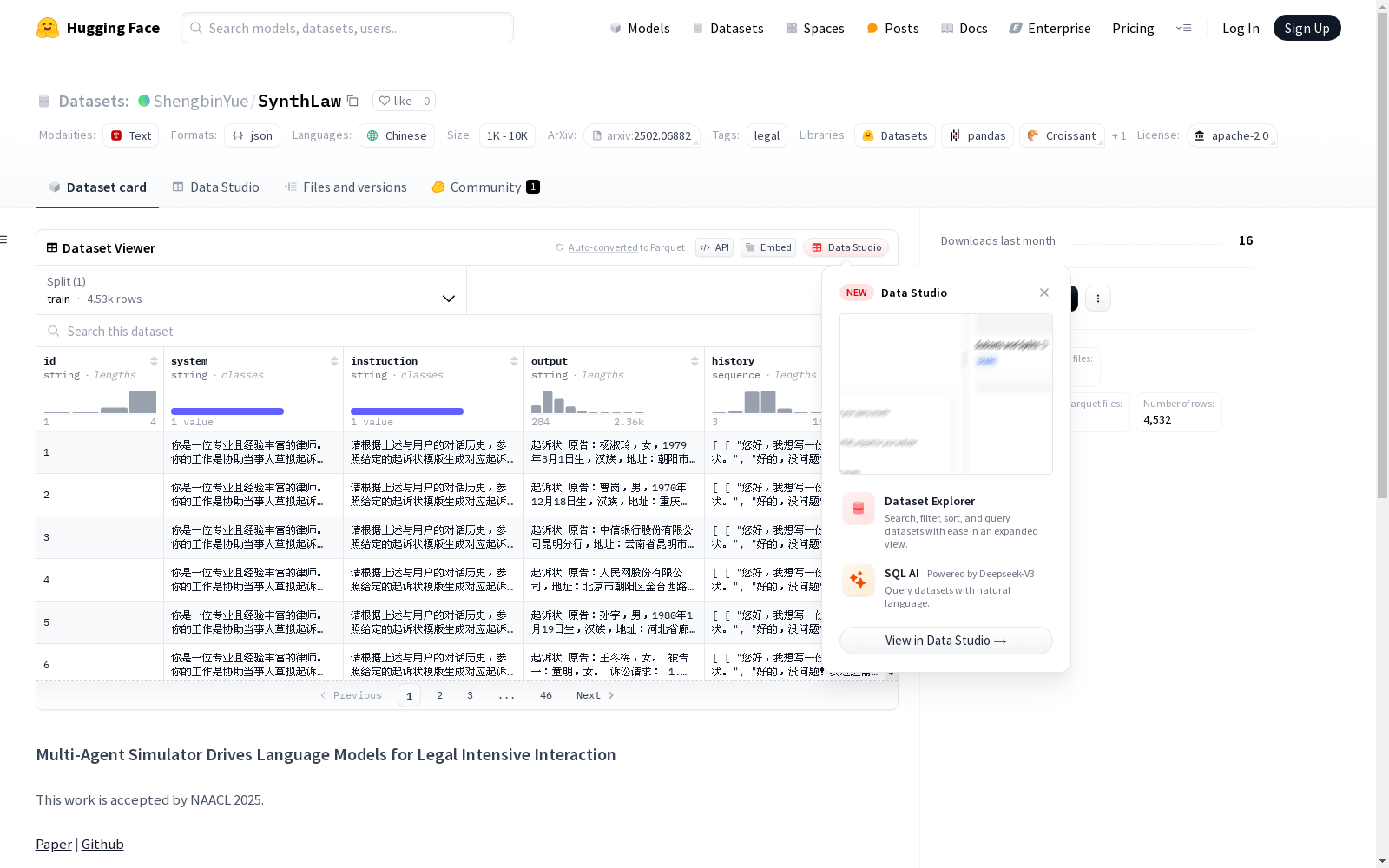
Task: Click the SQL AI sparkle icon
Action: (859, 581)
